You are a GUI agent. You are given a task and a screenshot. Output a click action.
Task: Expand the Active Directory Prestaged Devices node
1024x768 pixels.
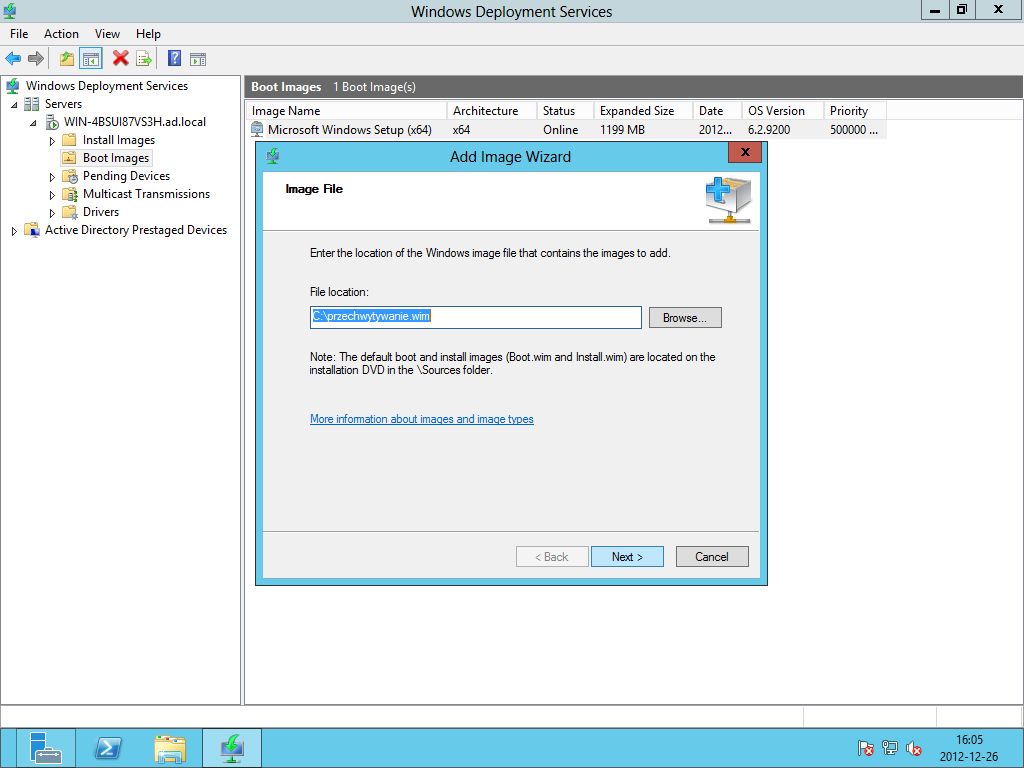[14, 231]
